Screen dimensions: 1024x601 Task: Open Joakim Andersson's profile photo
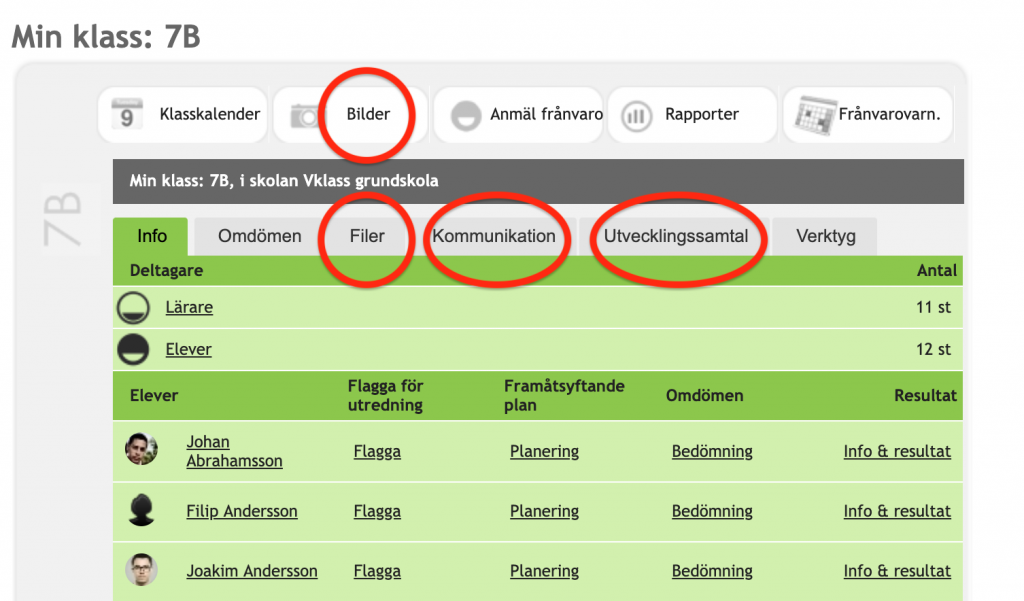click(x=141, y=570)
